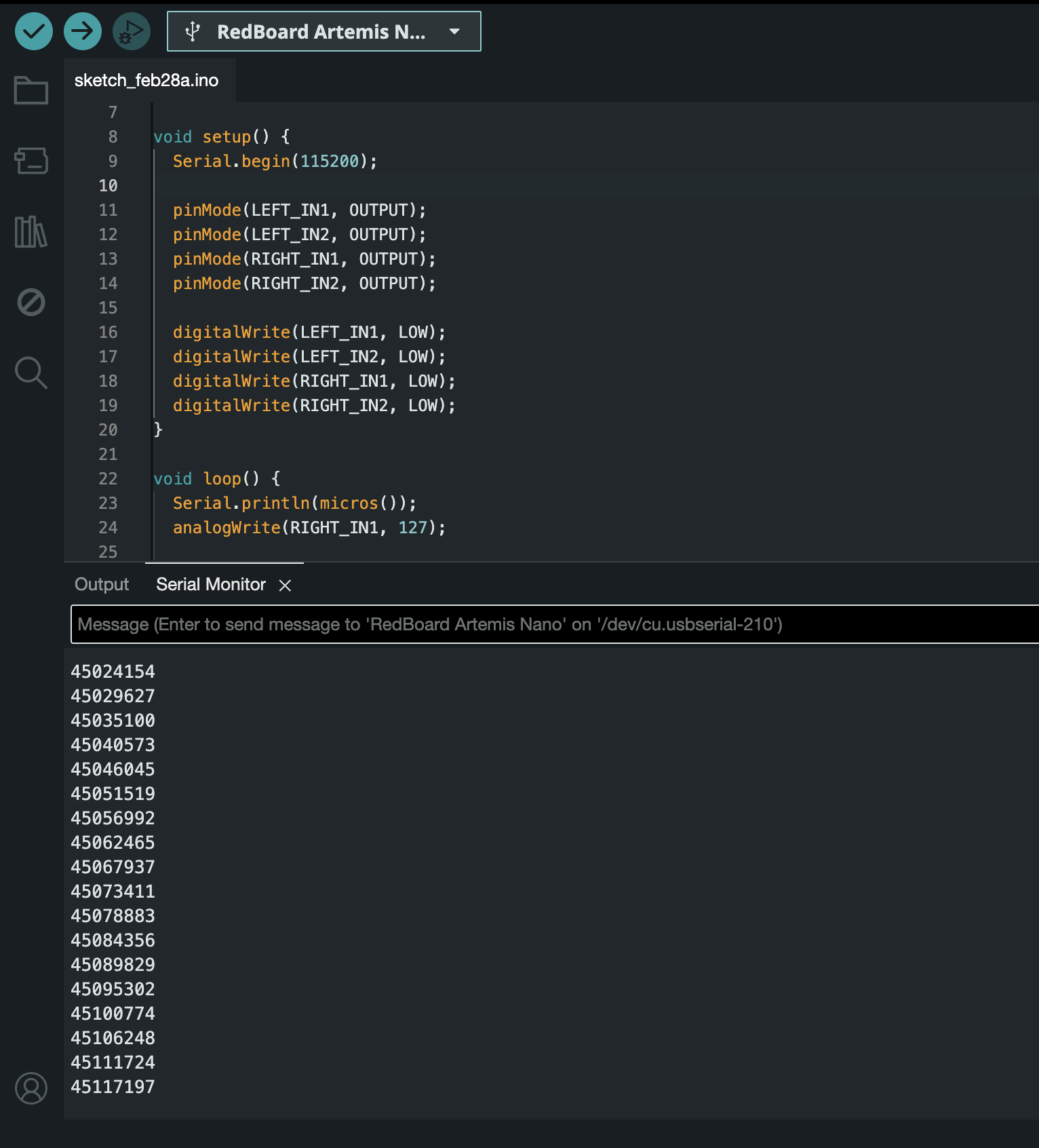Viewport: 1039px width, 1148px height.
Task: Click the board selector caret arrow
Action: 454,31
